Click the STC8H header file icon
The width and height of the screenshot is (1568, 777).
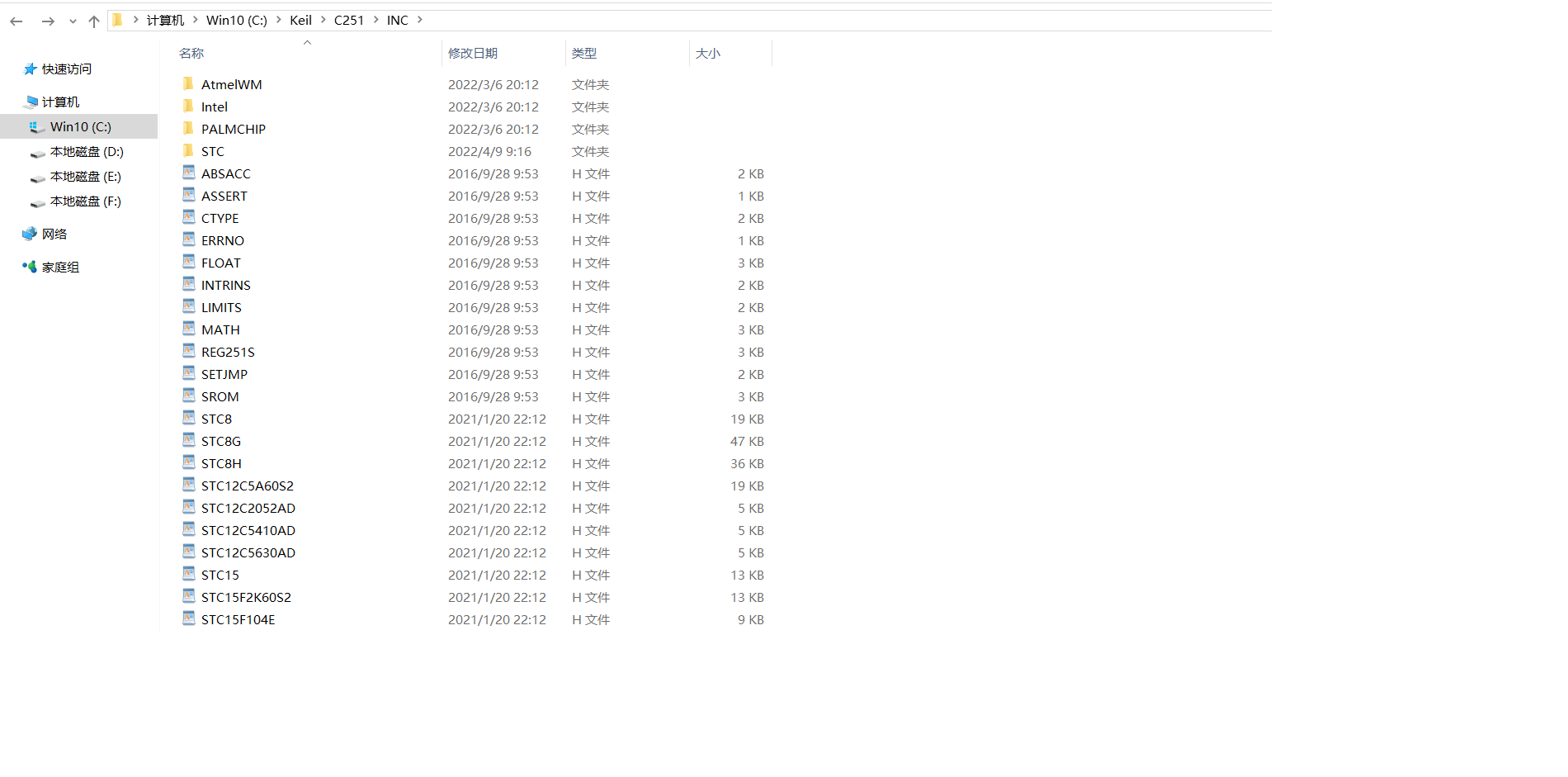pos(188,462)
